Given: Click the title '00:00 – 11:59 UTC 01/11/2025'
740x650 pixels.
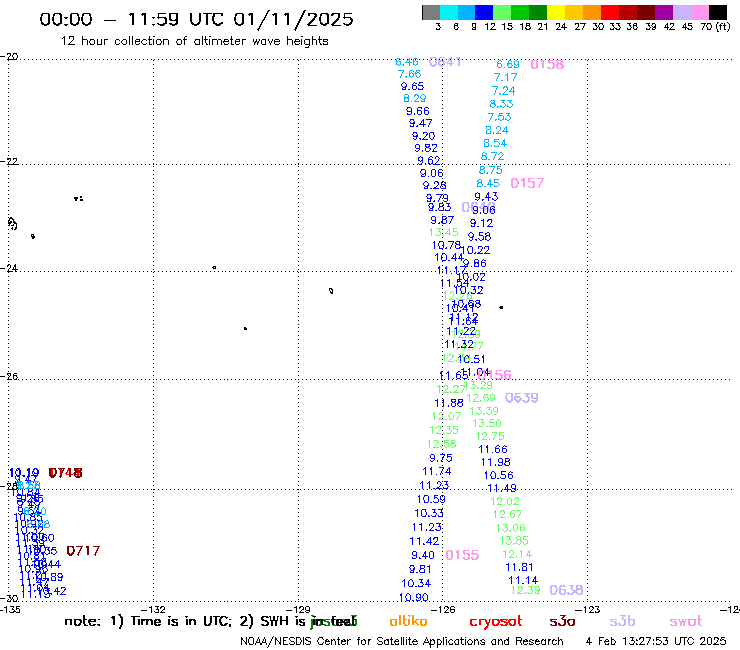Looking at the screenshot, I should [x=196, y=19].
